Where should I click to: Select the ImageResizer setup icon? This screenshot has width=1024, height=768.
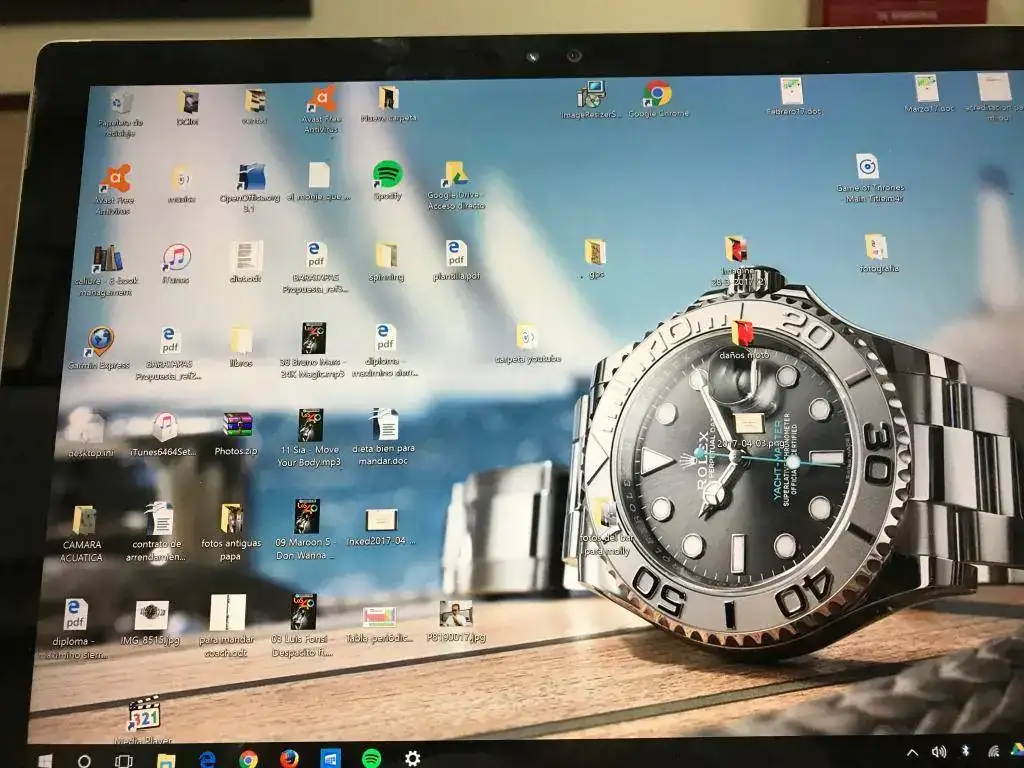point(592,95)
